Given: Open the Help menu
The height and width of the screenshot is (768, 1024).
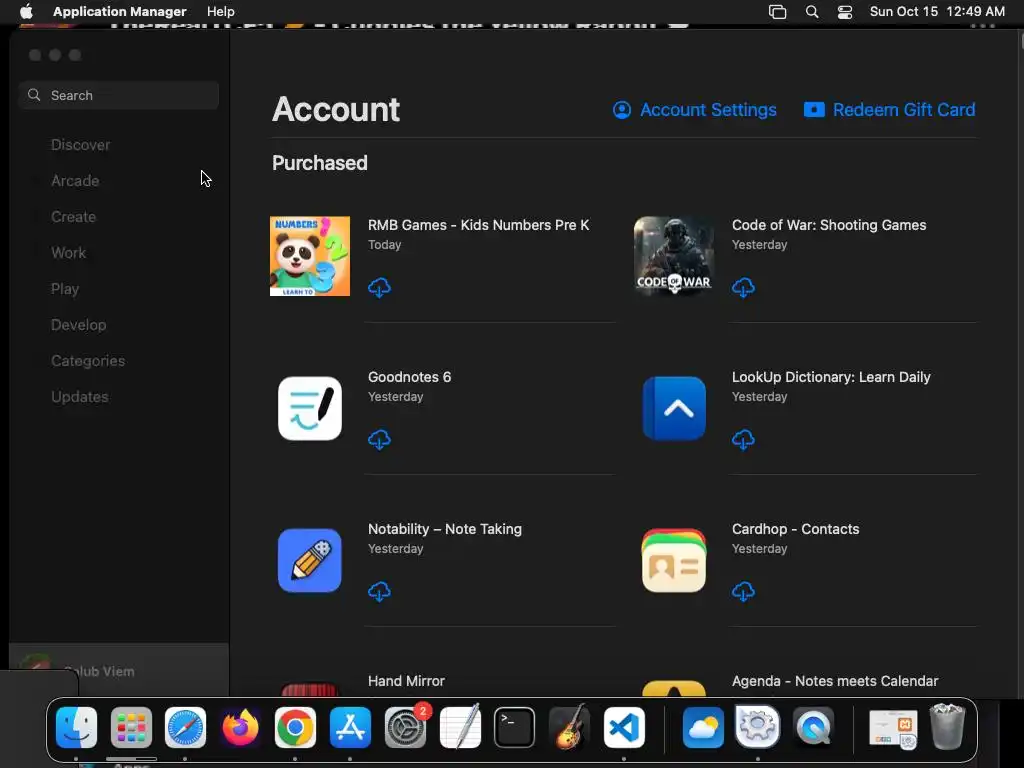Looking at the screenshot, I should (221, 11).
